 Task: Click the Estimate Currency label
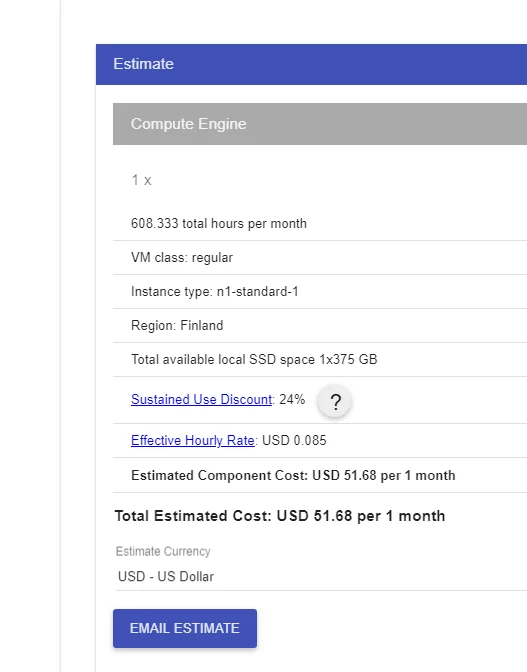click(163, 551)
